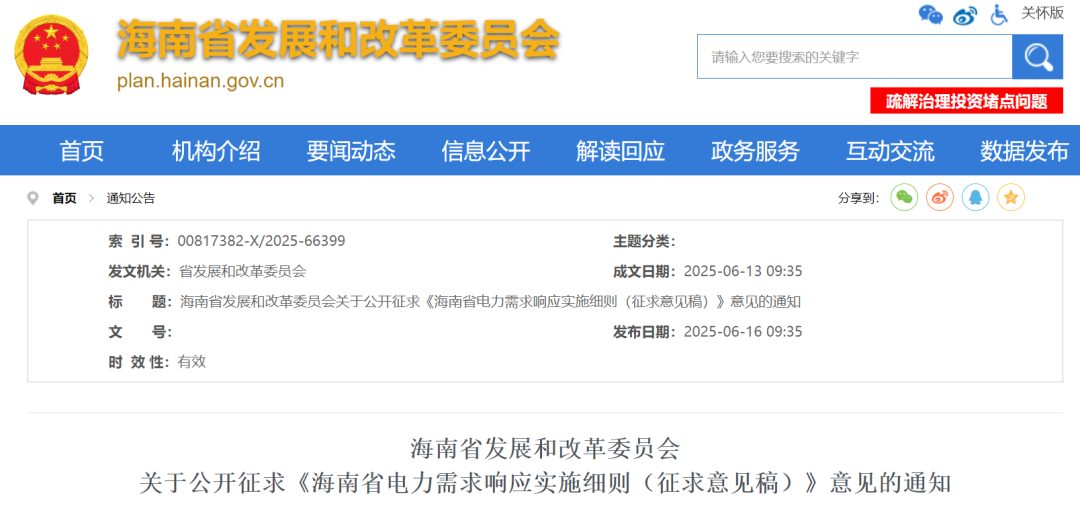
Task: Open the 政务服务 navigation menu
Action: click(x=756, y=150)
